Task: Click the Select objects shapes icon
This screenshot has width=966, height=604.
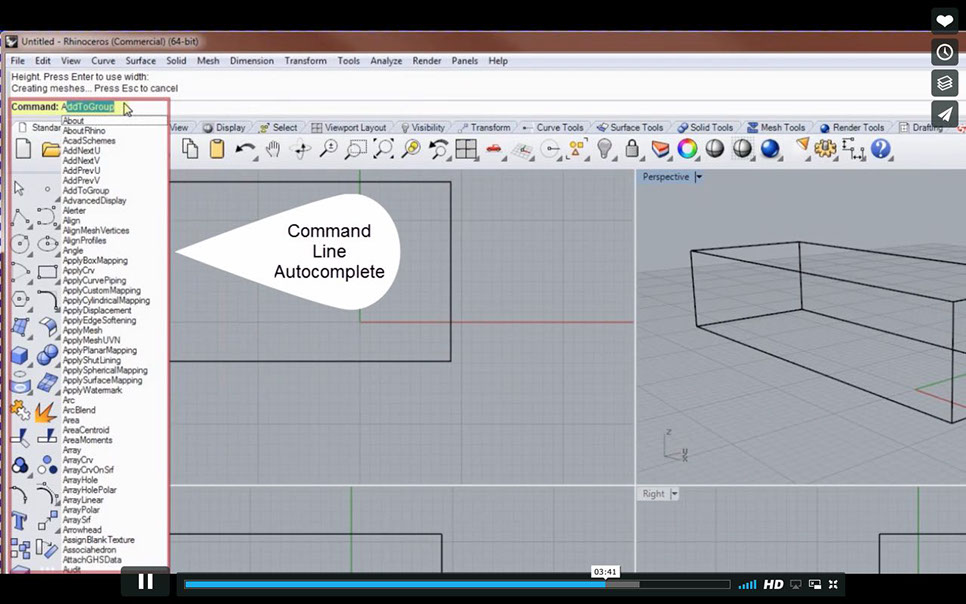Action: click(x=577, y=149)
